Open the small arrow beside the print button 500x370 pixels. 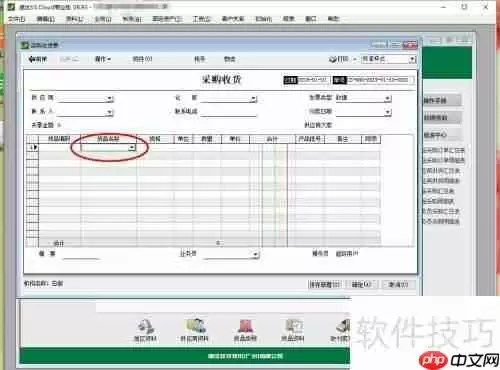click(355, 59)
